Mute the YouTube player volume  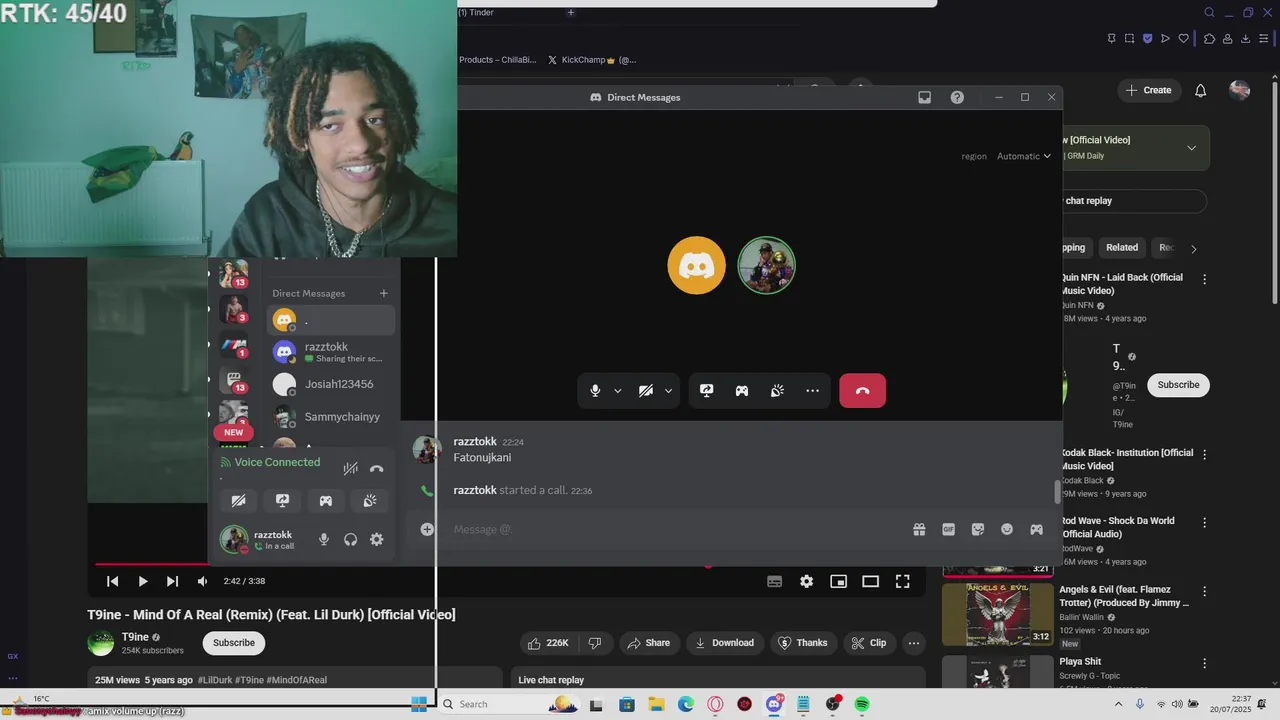tap(202, 581)
